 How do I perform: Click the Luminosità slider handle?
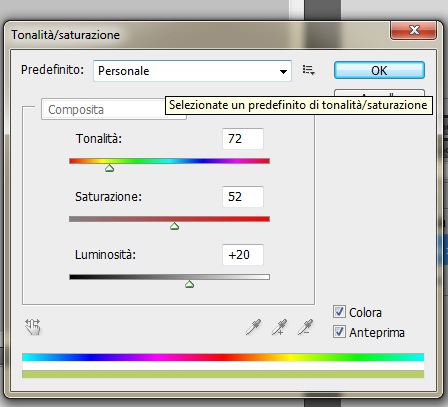point(189,284)
